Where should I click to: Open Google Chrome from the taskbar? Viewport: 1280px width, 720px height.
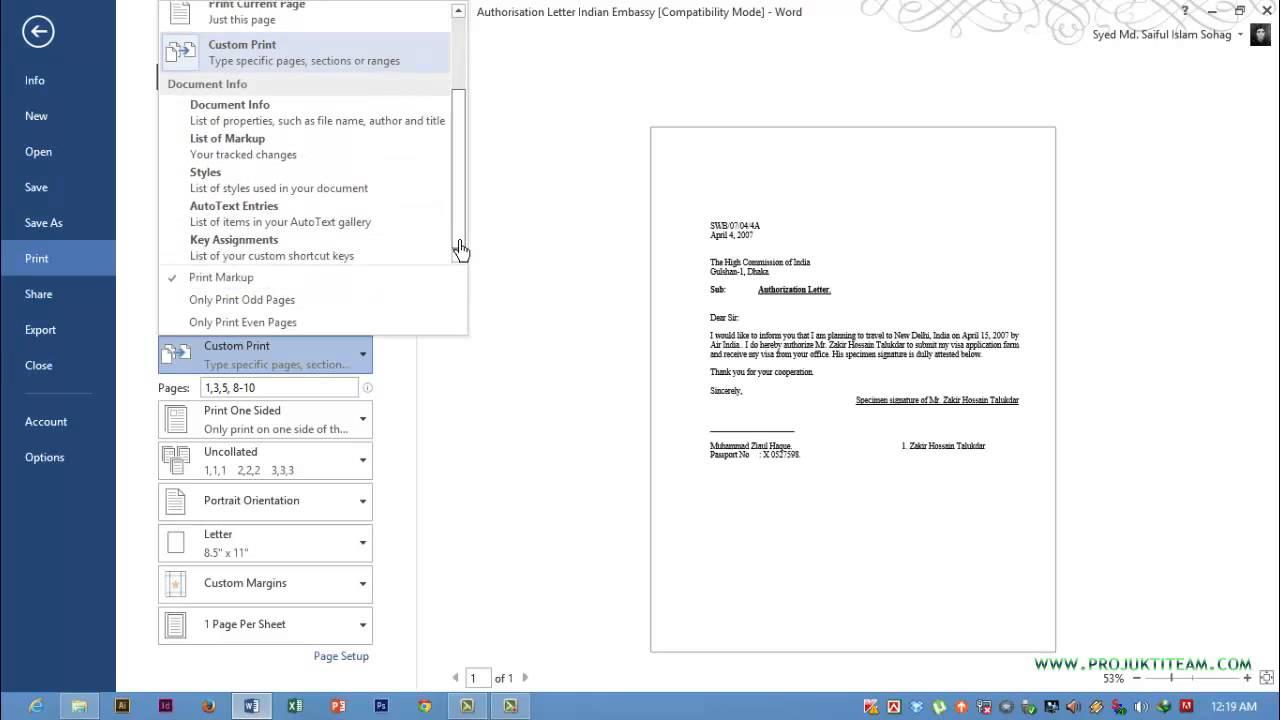424,705
